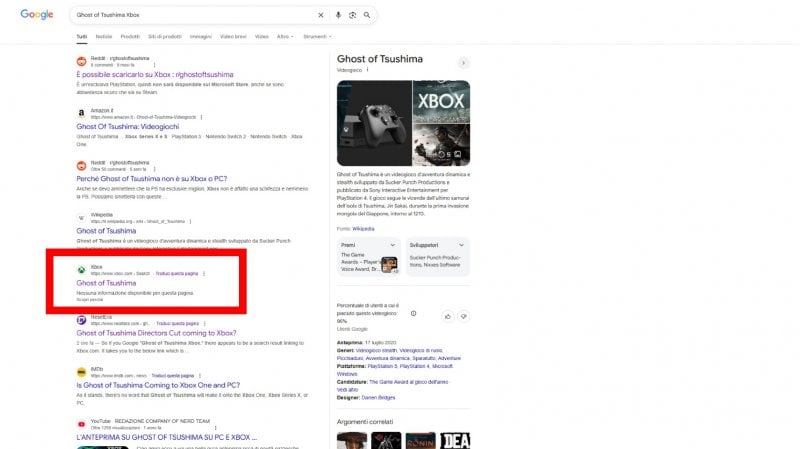Image resolution: width=800 pixels, height=449 pixels.
Task: Click into the search input field
Action: pyautogui.click(x=190, y=15)
